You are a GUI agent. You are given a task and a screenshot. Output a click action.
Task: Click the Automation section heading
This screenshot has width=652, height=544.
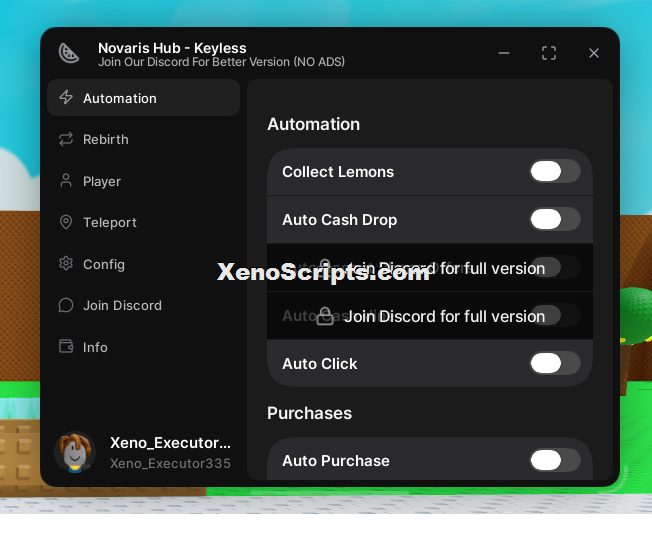pyautogui.click(x=314, y=124)
